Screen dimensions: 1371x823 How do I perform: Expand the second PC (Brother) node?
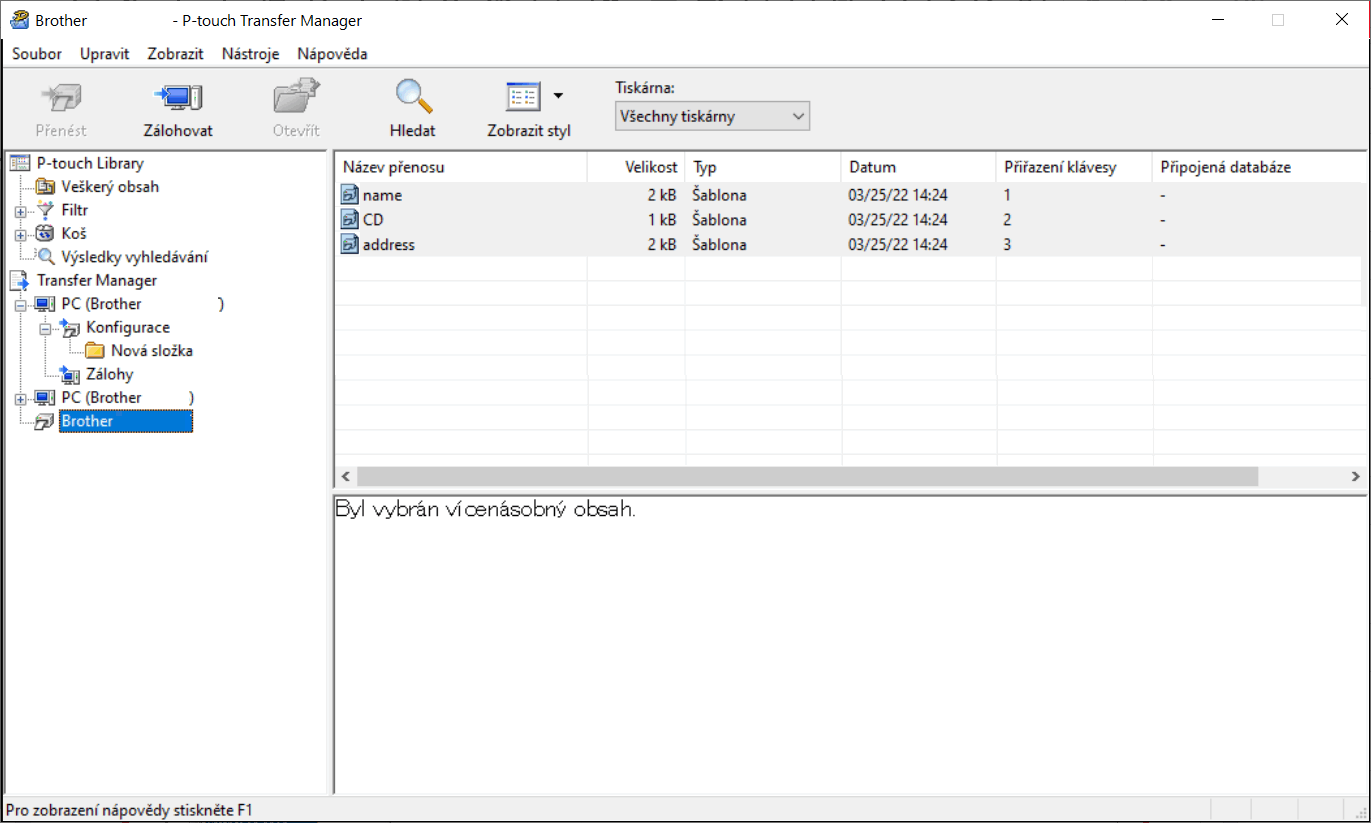coord(20,398)
